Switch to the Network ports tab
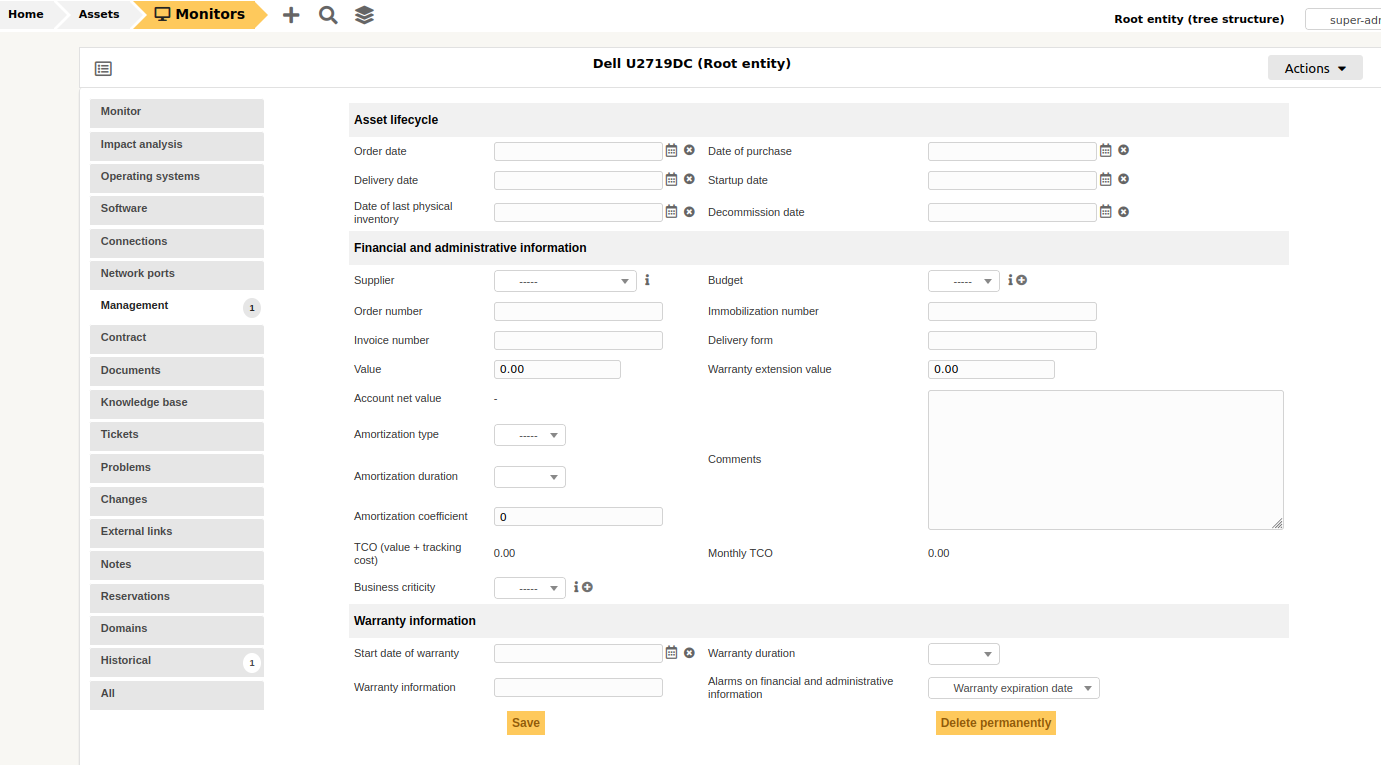Image resolution: width=1381 pixels, height=765 pixels. [176, 274]
